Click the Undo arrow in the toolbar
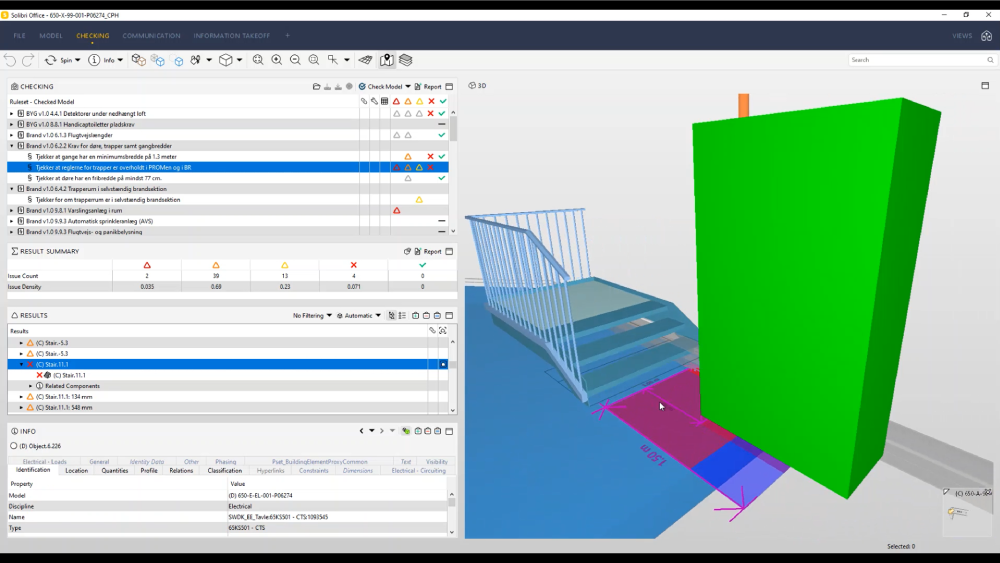The image size is (1000, 563). [10, 60]
